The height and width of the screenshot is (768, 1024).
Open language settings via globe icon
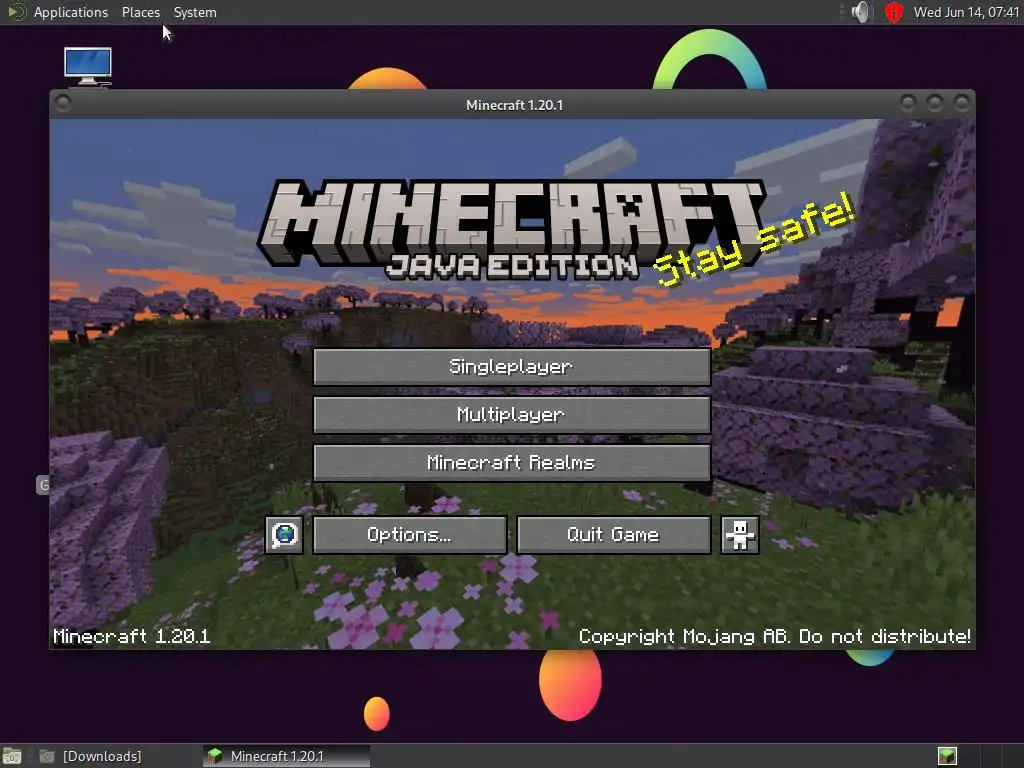[x=284, y=535]
